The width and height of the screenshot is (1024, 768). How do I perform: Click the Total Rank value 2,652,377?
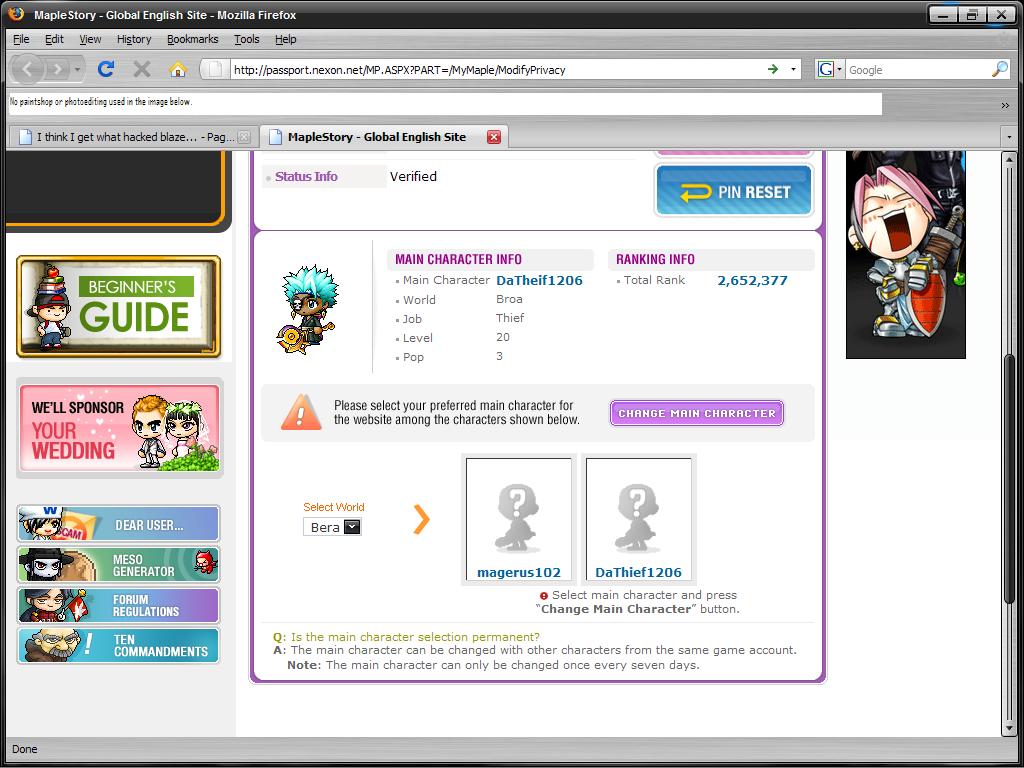pos(752,280)
